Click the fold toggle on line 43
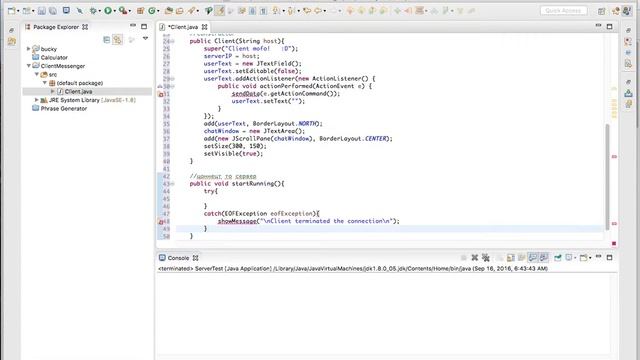 pyautogui.click(x=173, y=184)
